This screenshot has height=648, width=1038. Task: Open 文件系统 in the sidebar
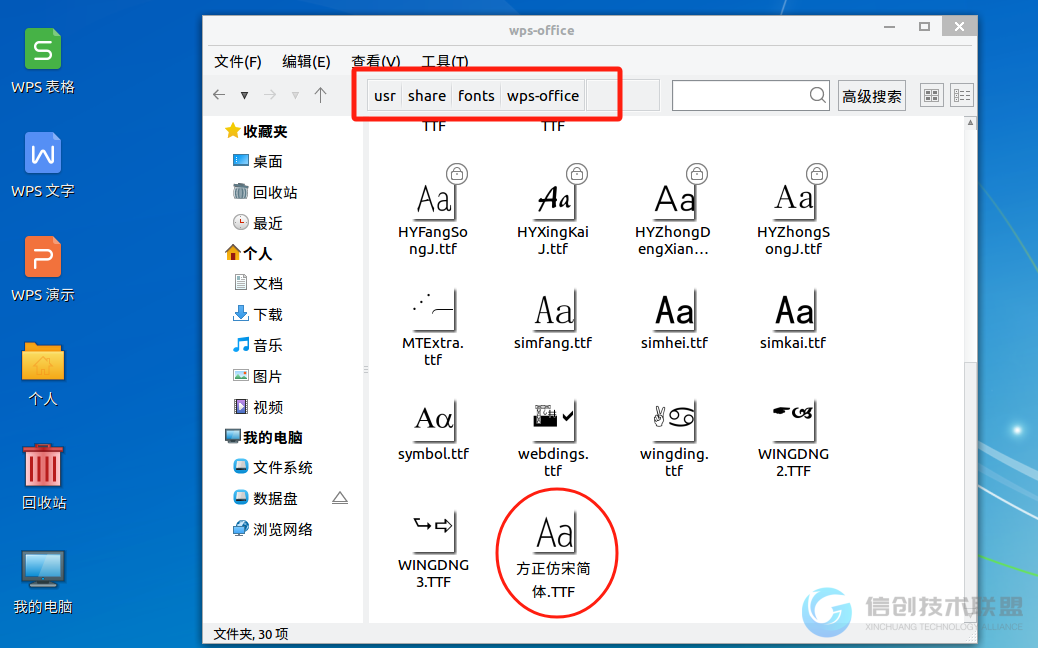coord(282,467)
